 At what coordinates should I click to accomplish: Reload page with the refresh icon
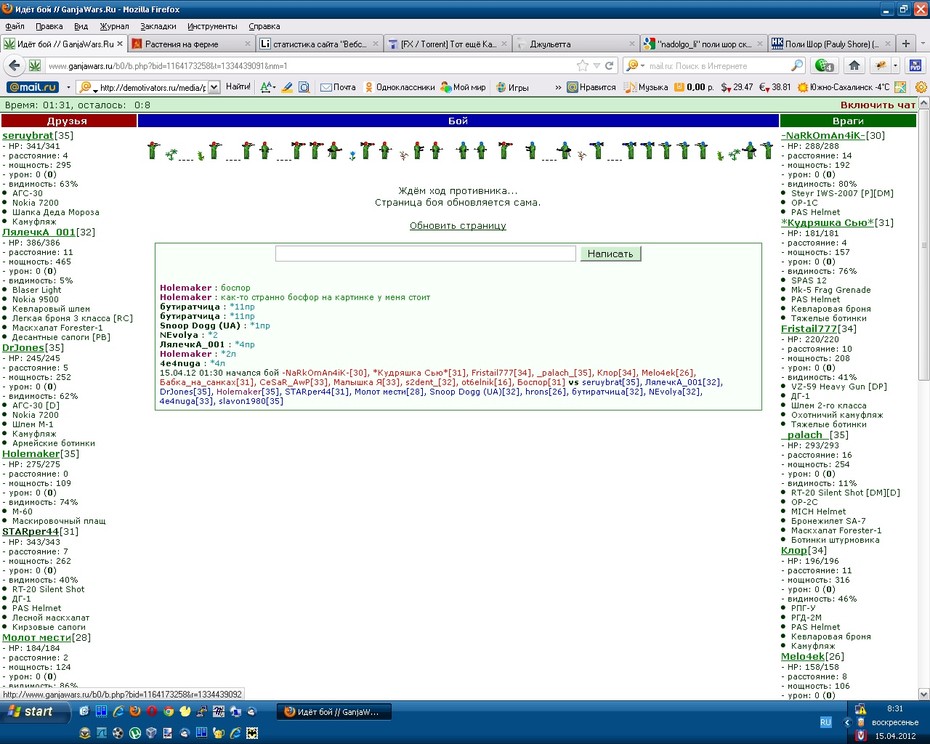pos(609,65)
